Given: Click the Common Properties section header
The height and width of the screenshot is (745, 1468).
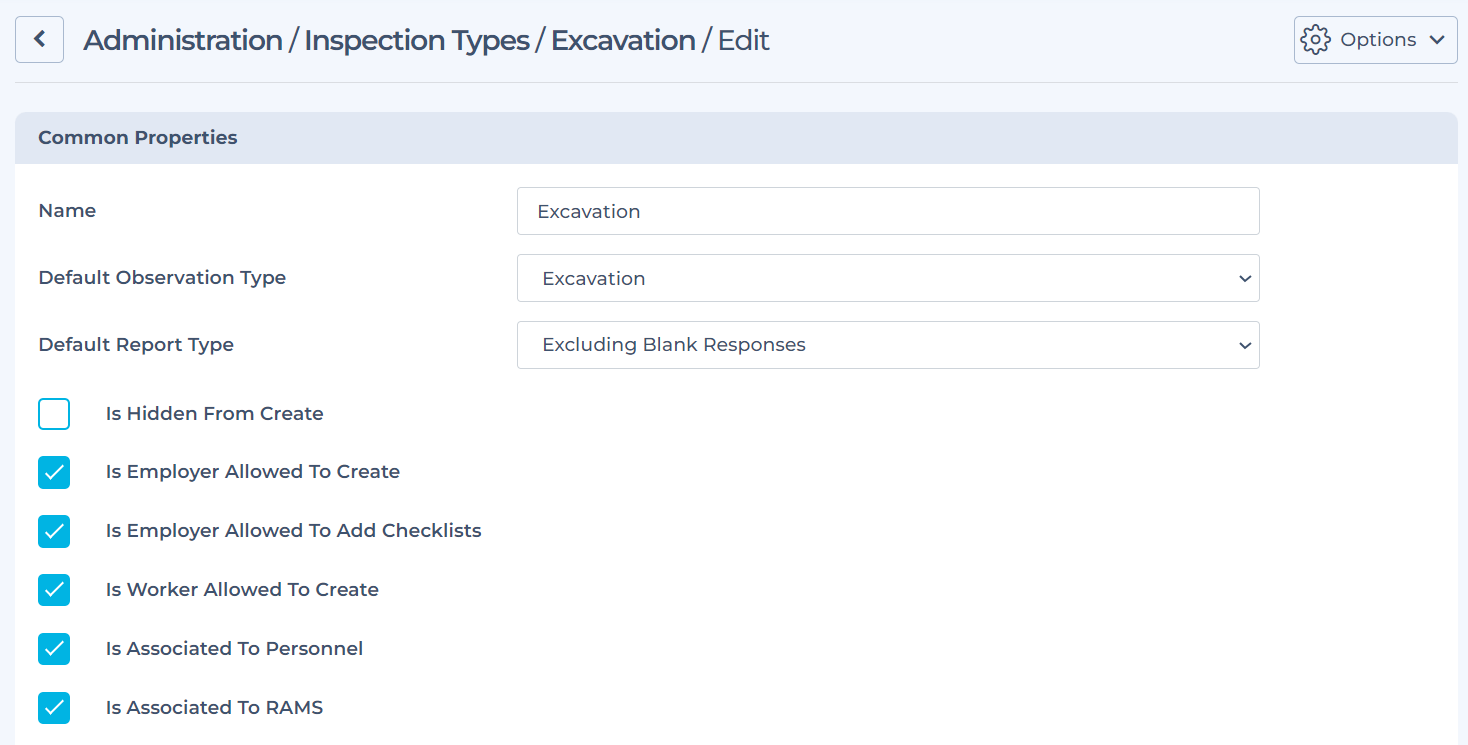Looking at the screenshot, I should (x=736, y=138).
